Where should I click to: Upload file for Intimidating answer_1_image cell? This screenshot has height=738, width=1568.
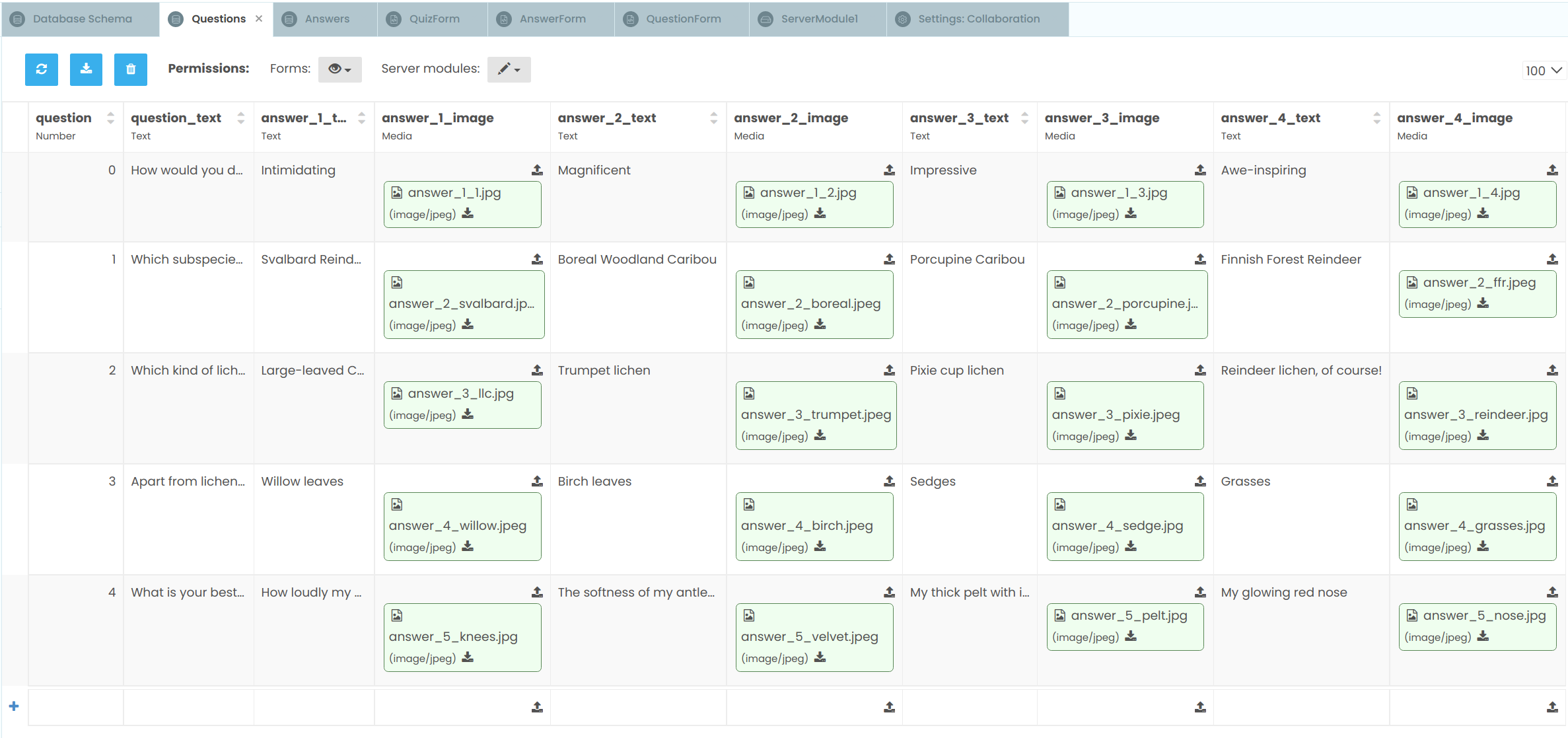[x=537, y=170]
